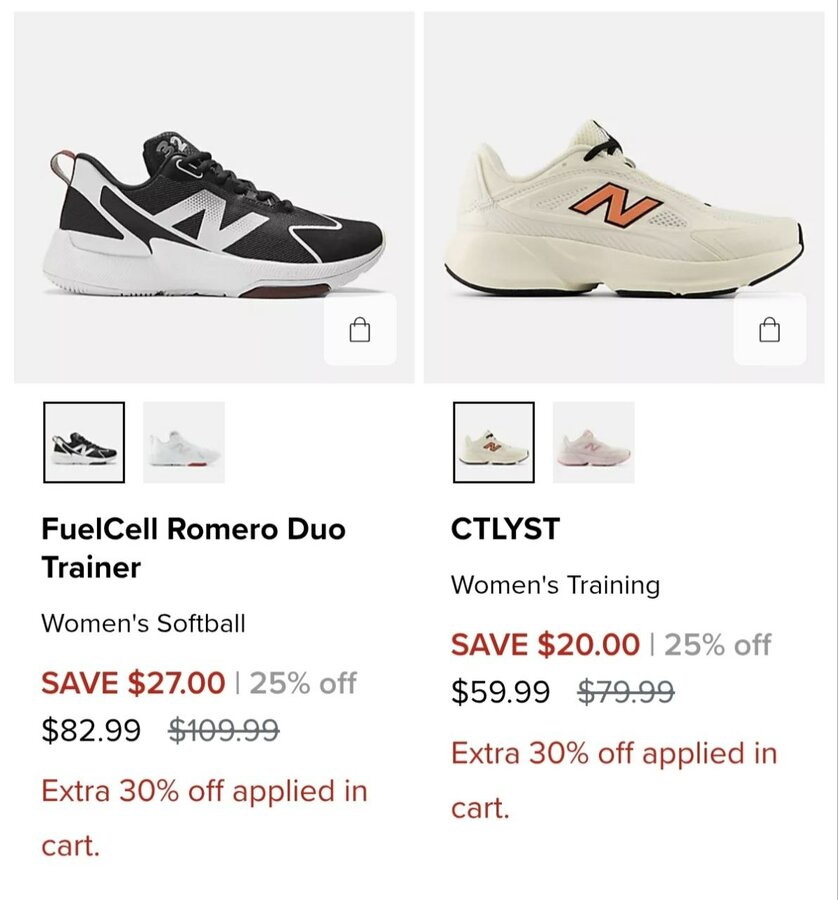Click the cream CTLYST shoe image
Viewport: 838px width, 900px height.
(x=623, y=210)
